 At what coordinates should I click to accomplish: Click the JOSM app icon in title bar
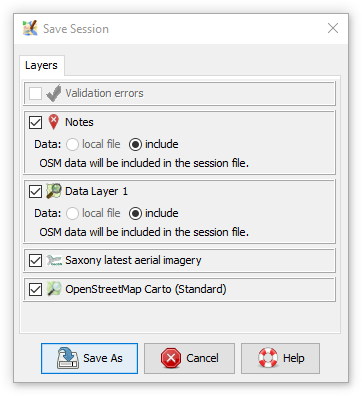[30, 28]
